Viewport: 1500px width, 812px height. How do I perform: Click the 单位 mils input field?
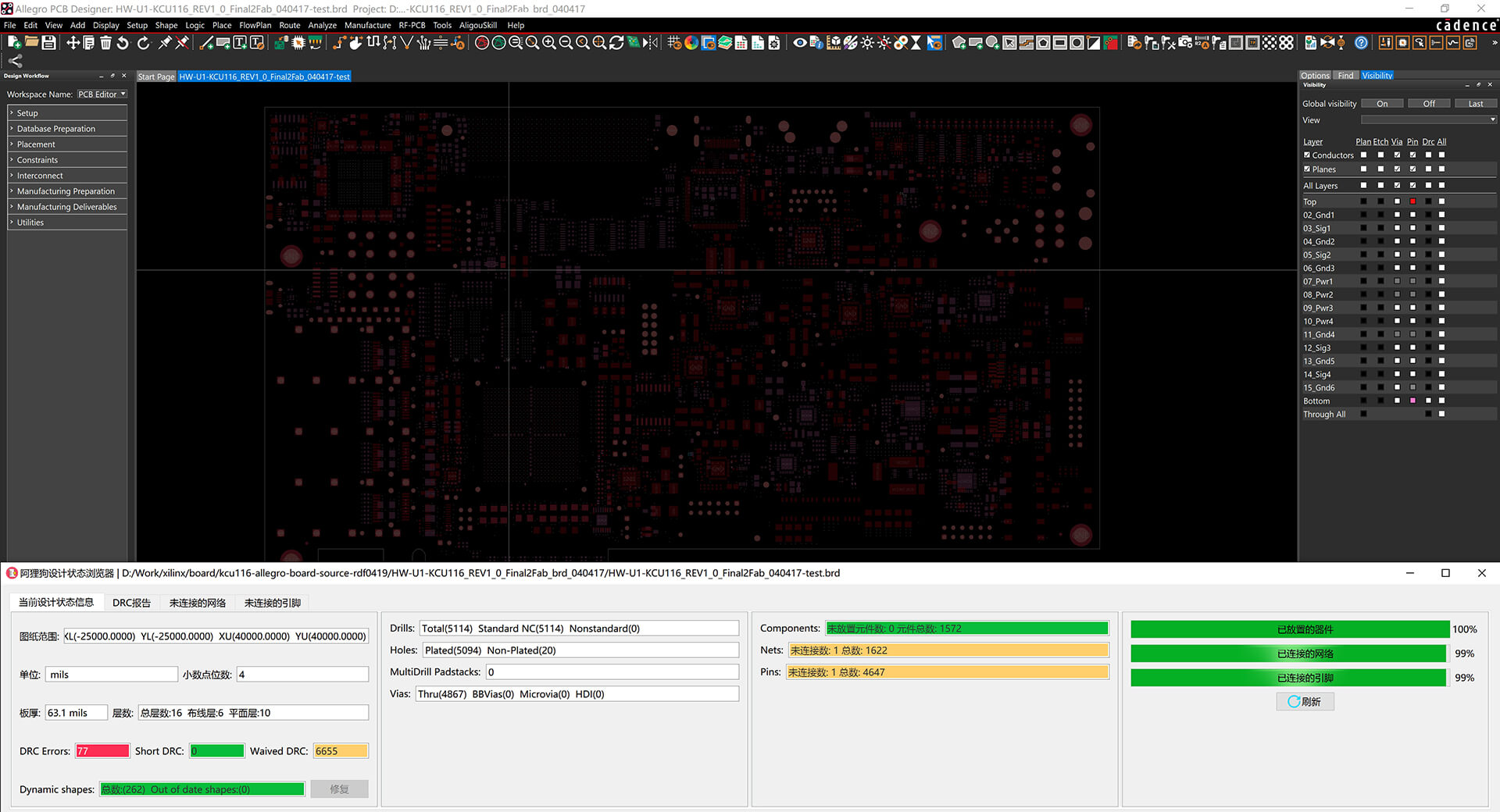[x=112, y=675]
